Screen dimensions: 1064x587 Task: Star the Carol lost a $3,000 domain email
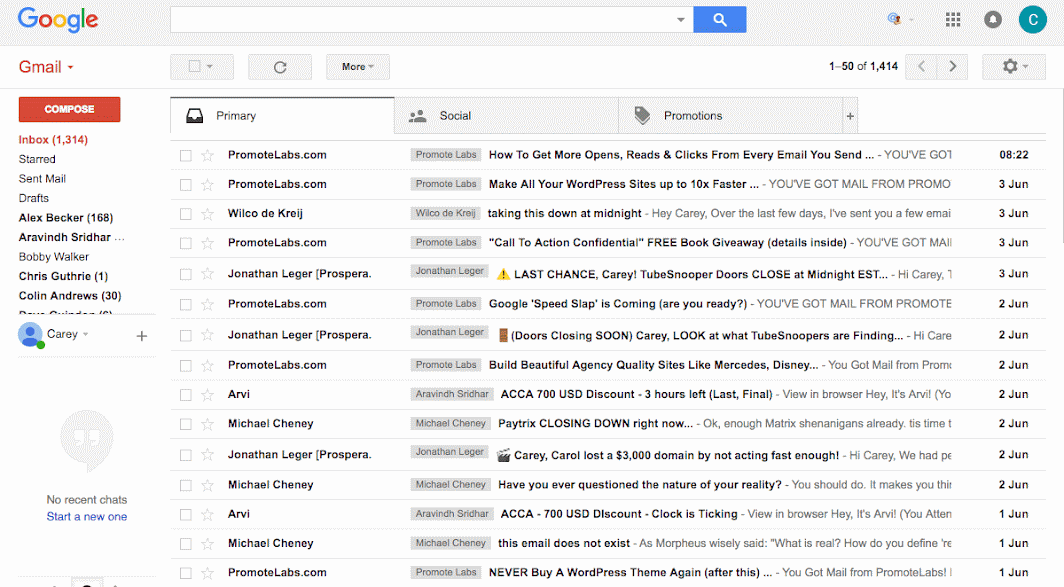(x=208, y=455)
